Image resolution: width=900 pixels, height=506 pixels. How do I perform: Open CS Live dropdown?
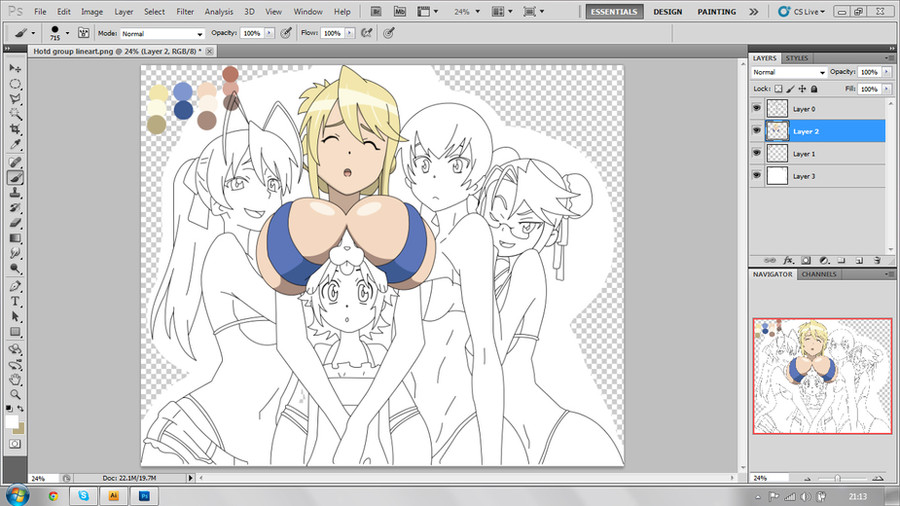point(801,11)
